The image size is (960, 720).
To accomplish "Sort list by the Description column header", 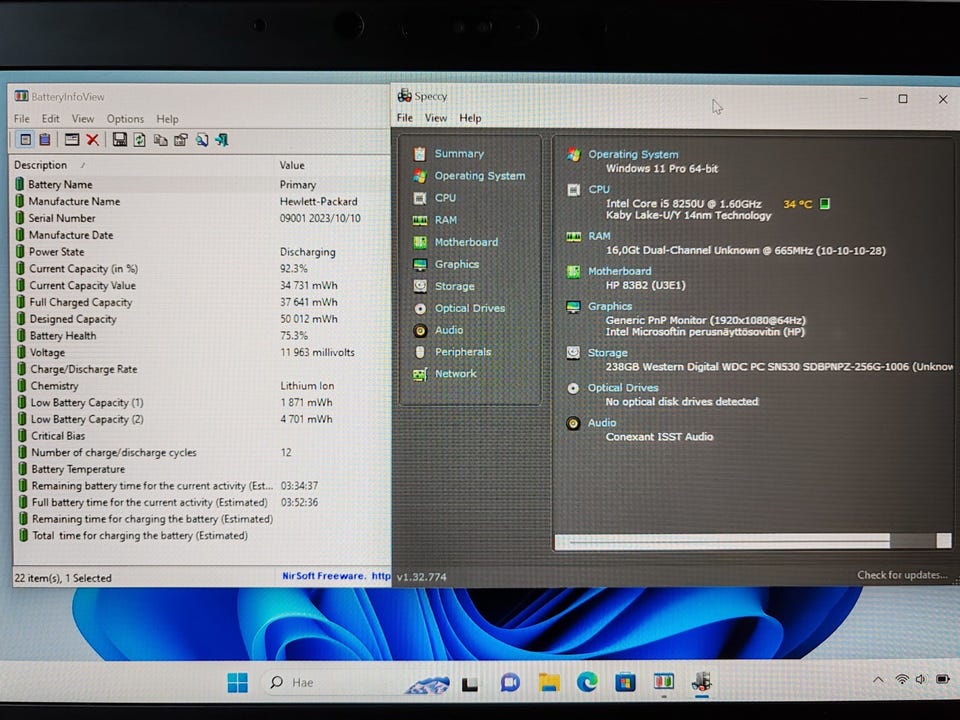I will (41, 165).
